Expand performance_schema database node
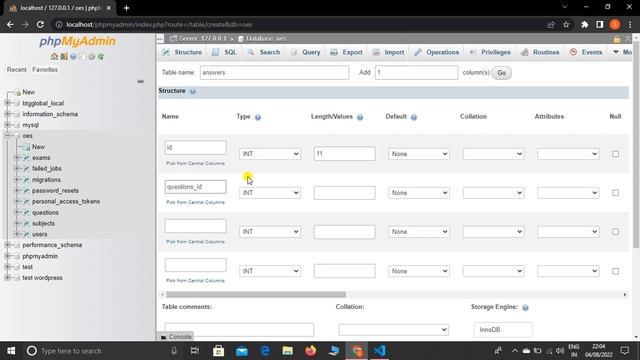This screenshot has width=640, height=360. 7,245
